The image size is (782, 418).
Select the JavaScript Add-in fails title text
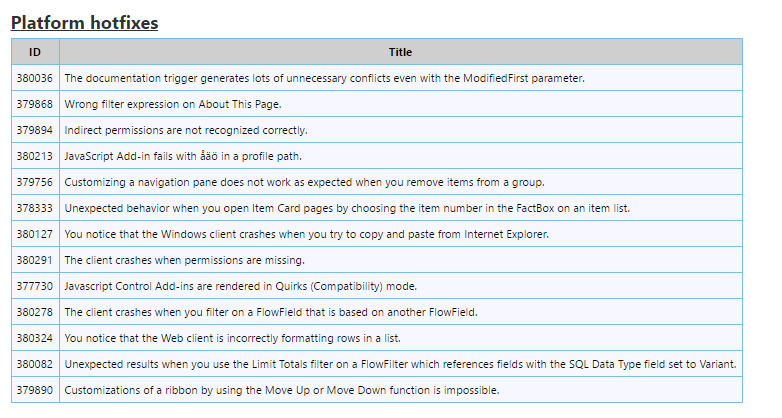click(183, 156)
